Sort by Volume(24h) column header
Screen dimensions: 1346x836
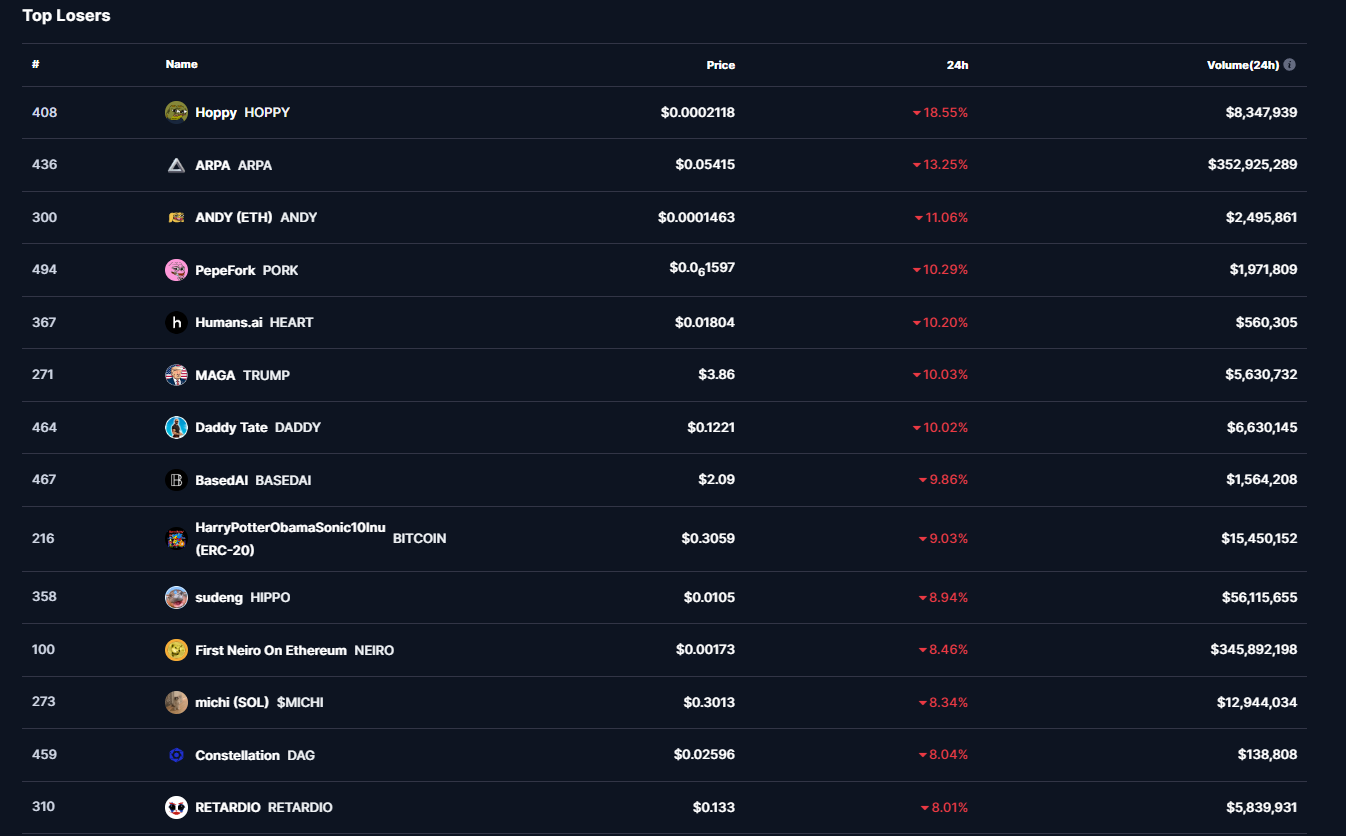pyautogui.click(x=1242, y=65)
